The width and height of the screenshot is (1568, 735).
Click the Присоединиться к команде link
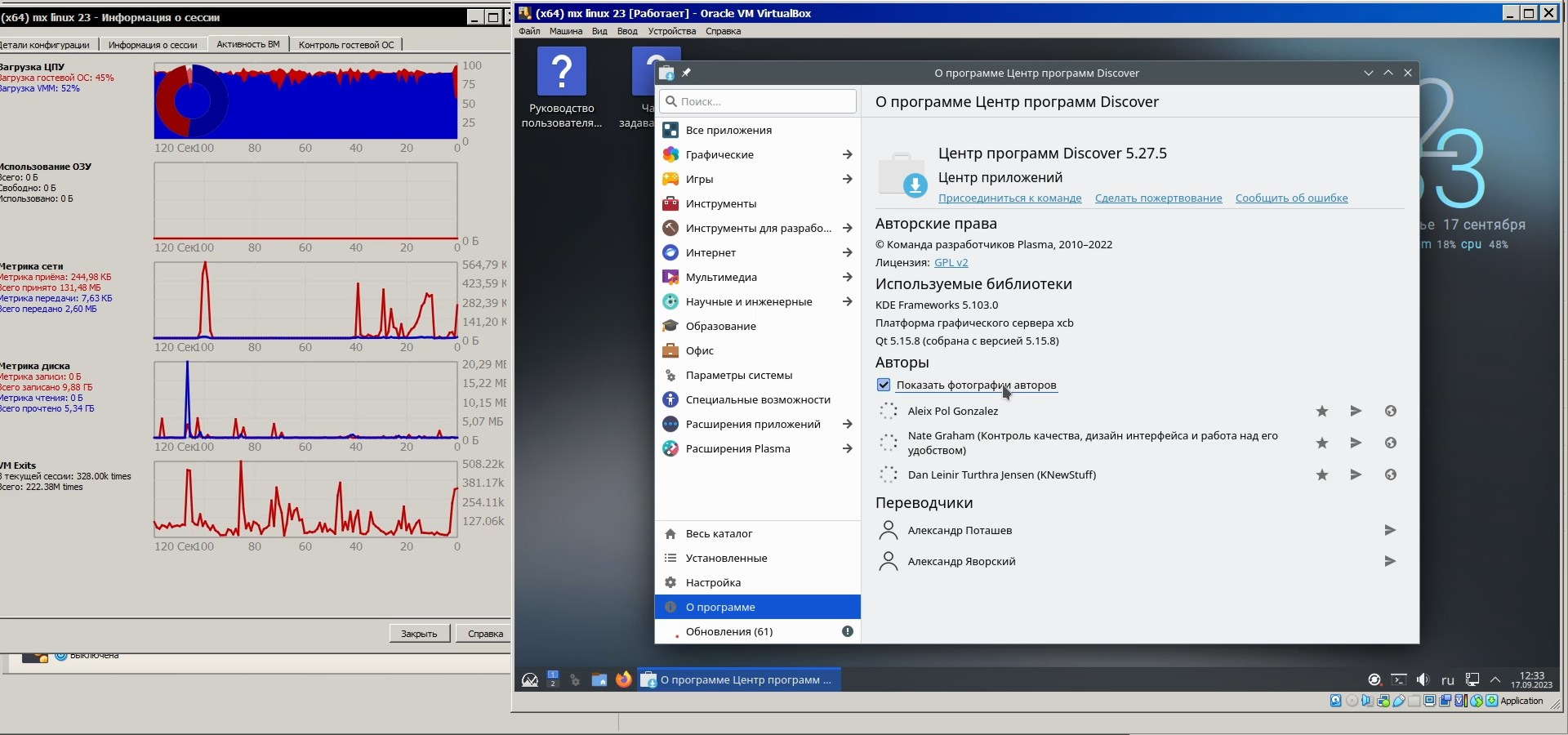(1009, 198)
